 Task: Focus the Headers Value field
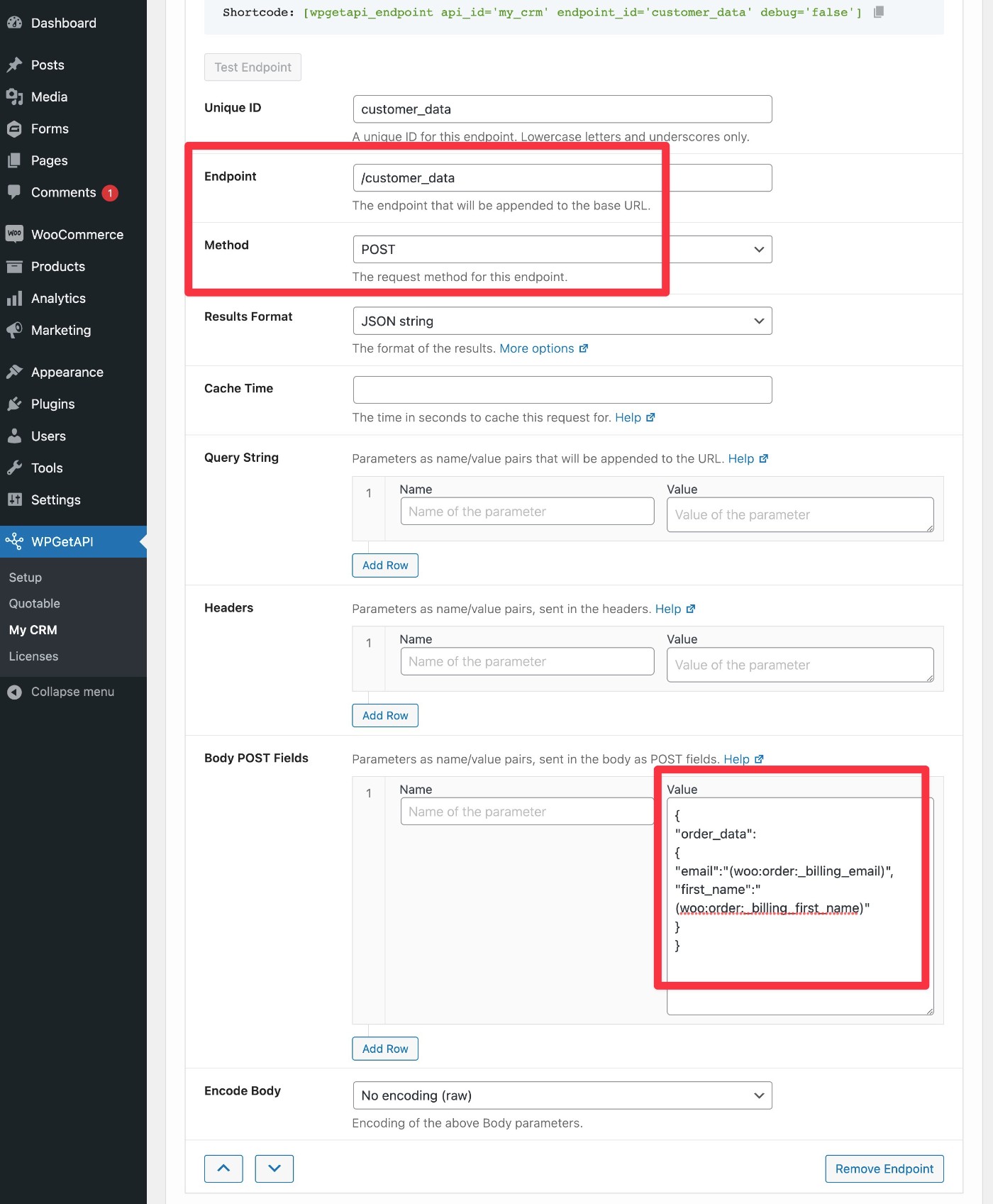[800, 665]
